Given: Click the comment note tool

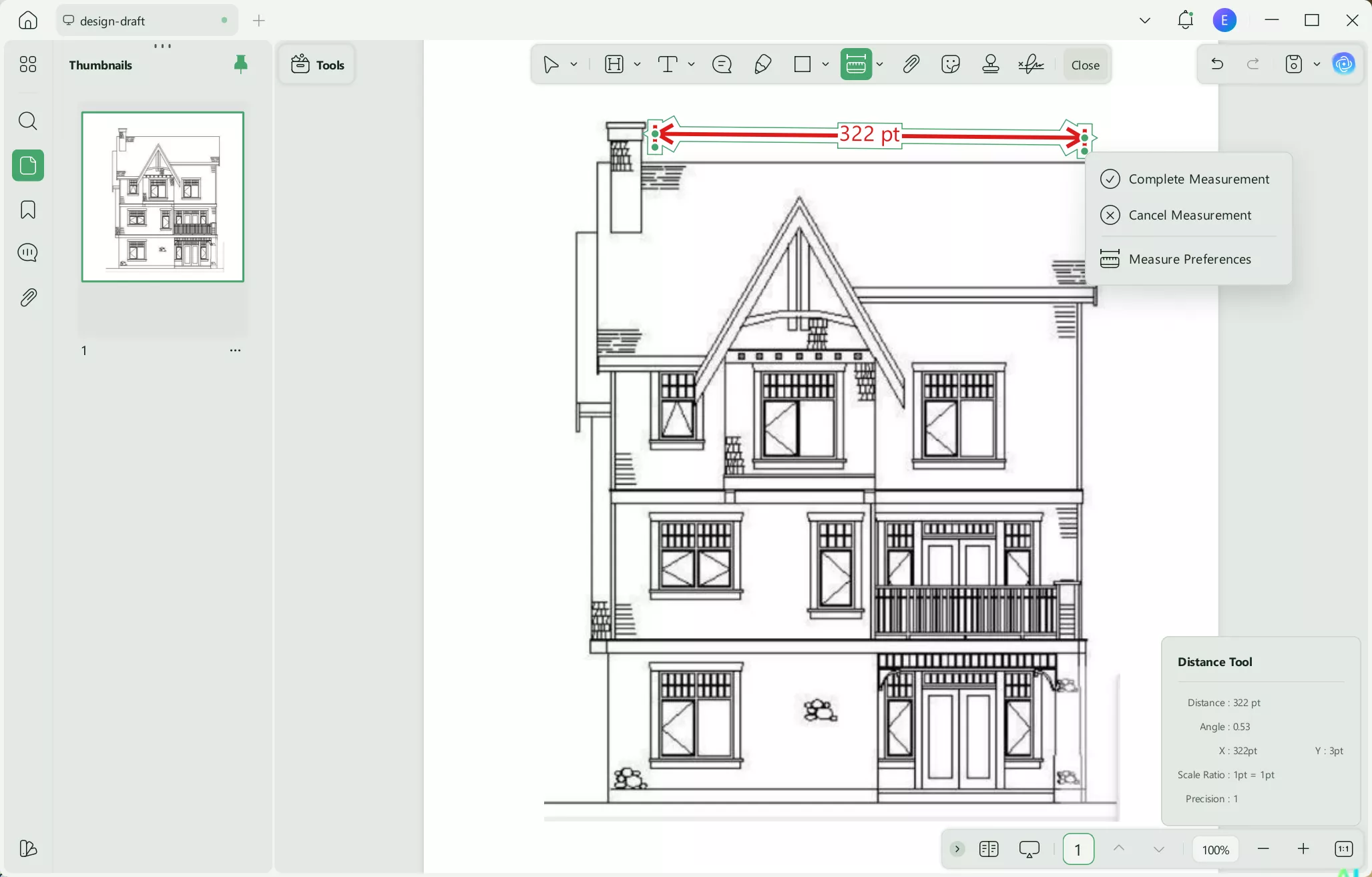Looking at the screenshot, I should [x=722, y=64].
